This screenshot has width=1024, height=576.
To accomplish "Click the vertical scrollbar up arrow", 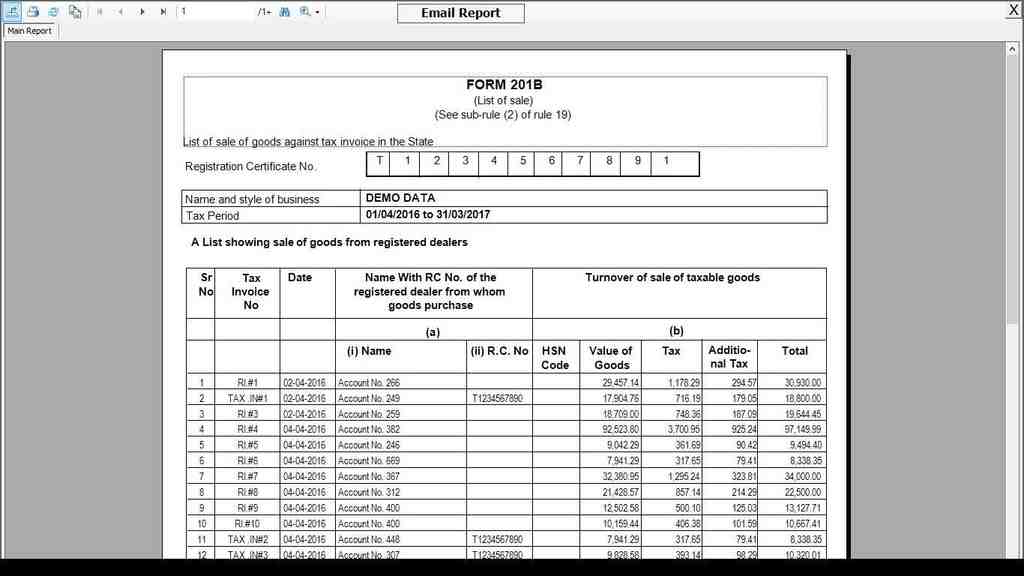I will point(1013,49).
